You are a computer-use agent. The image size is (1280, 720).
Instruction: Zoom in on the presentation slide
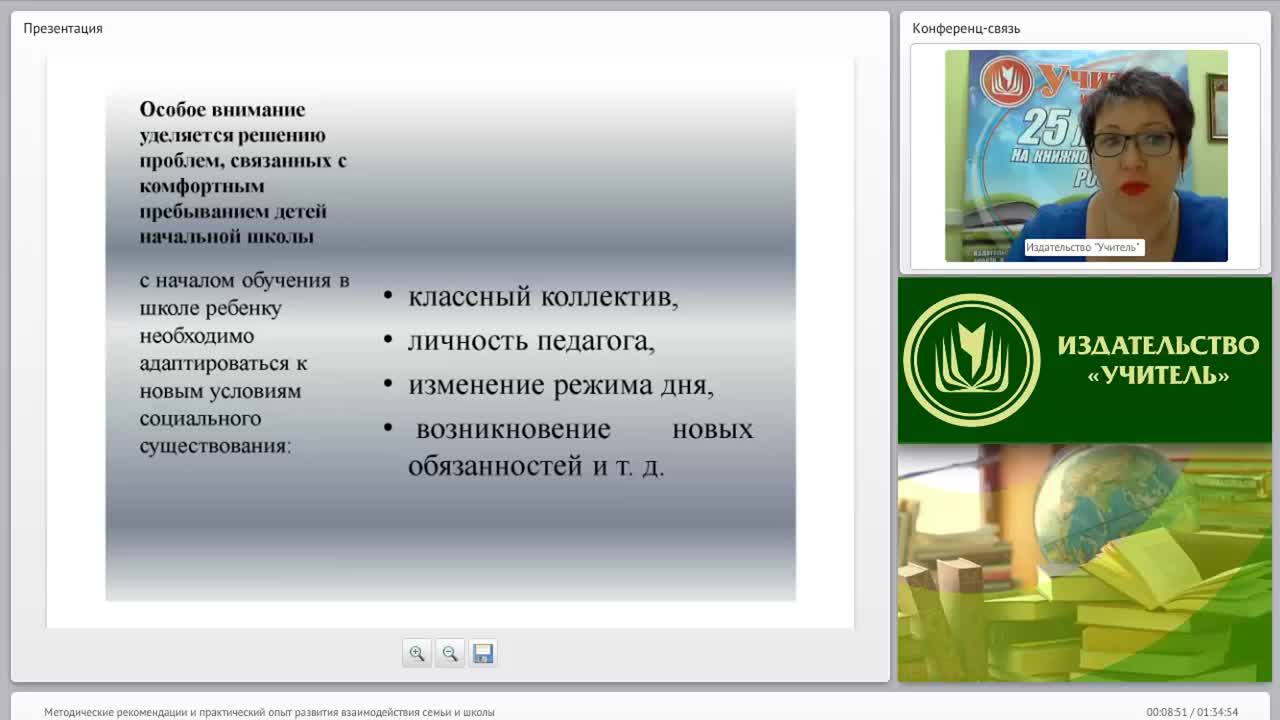coord(417,653)
